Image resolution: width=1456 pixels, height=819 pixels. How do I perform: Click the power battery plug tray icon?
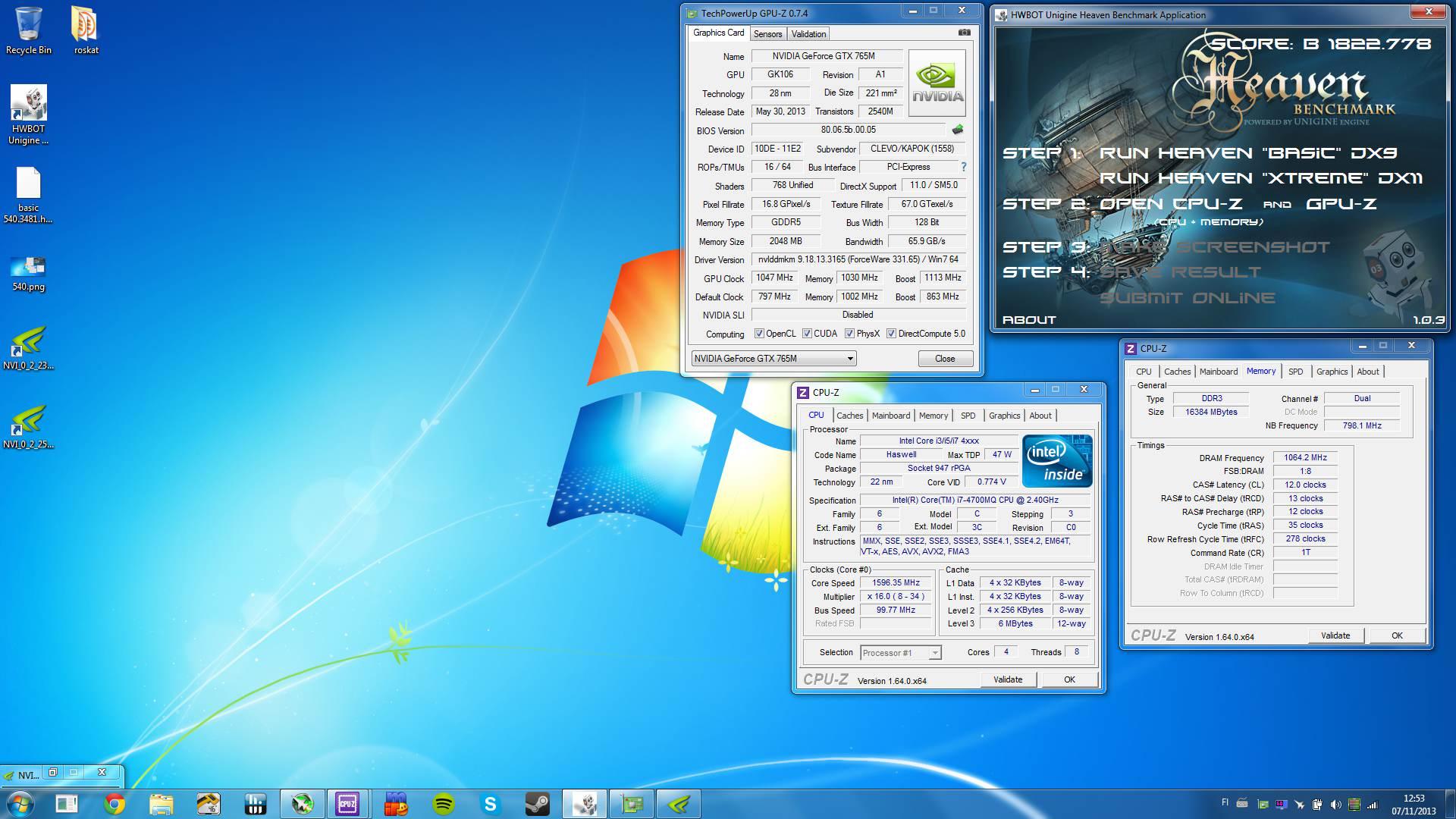coord(1317,804)
